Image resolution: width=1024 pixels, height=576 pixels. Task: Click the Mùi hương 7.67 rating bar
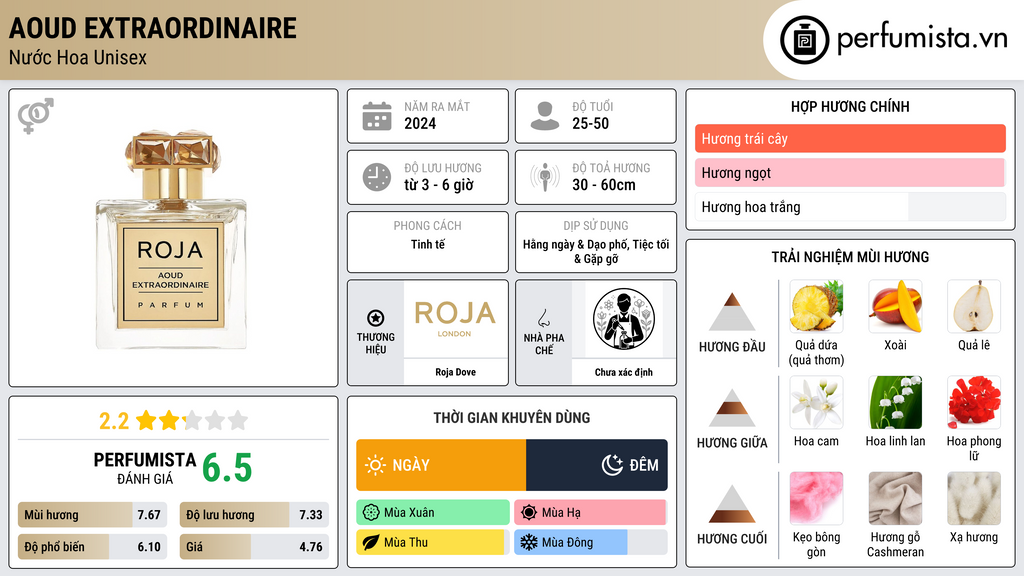coord(92,515)
